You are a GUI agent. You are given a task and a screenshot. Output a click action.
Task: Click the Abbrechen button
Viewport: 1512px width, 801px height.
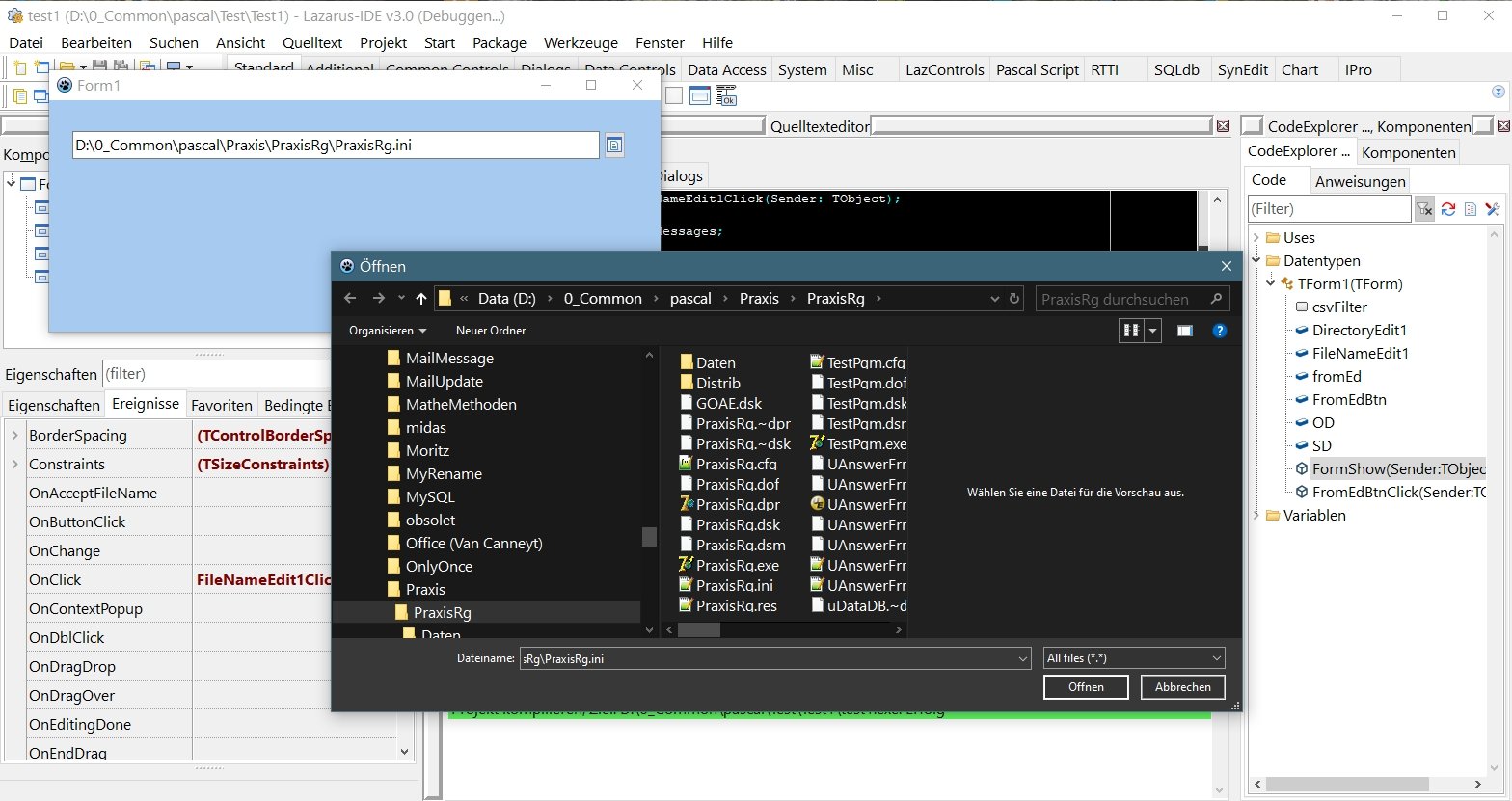pos(1183,686)
